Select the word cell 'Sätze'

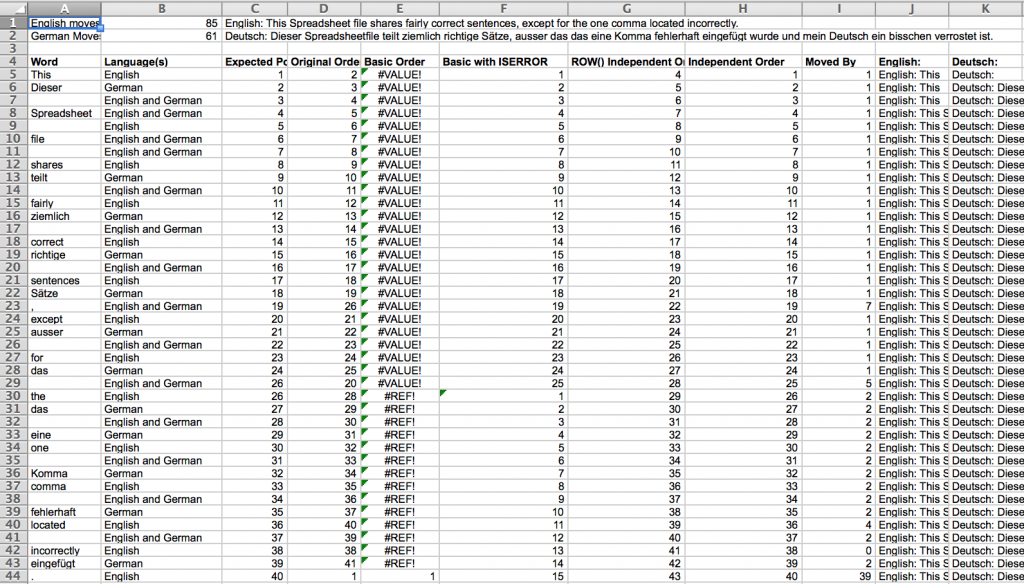65,293
